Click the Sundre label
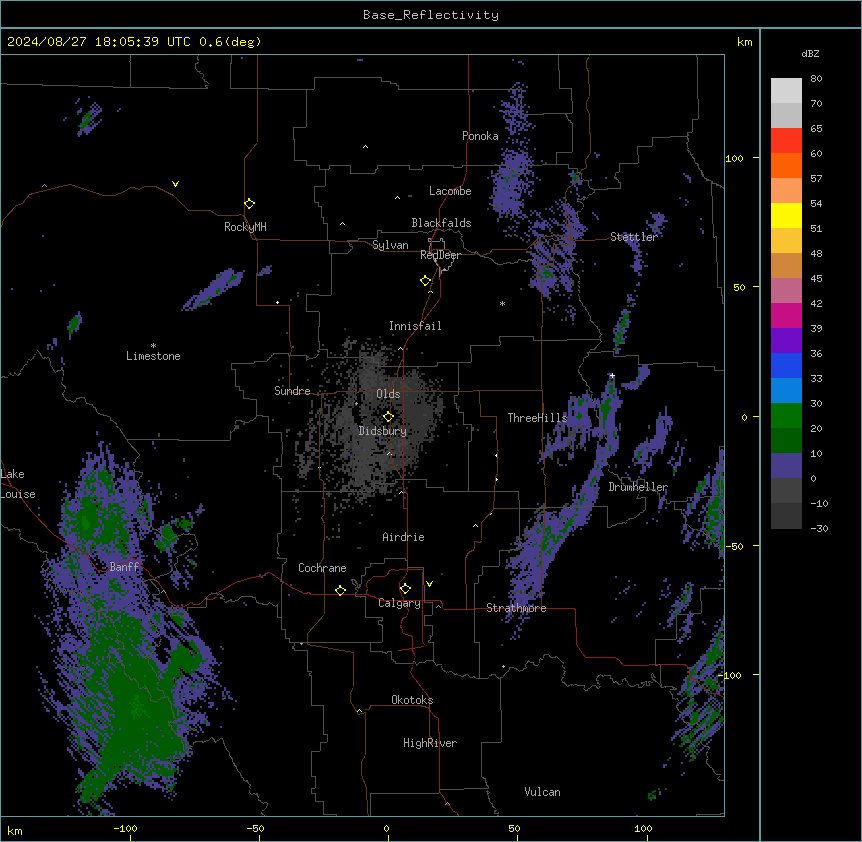 292,391
